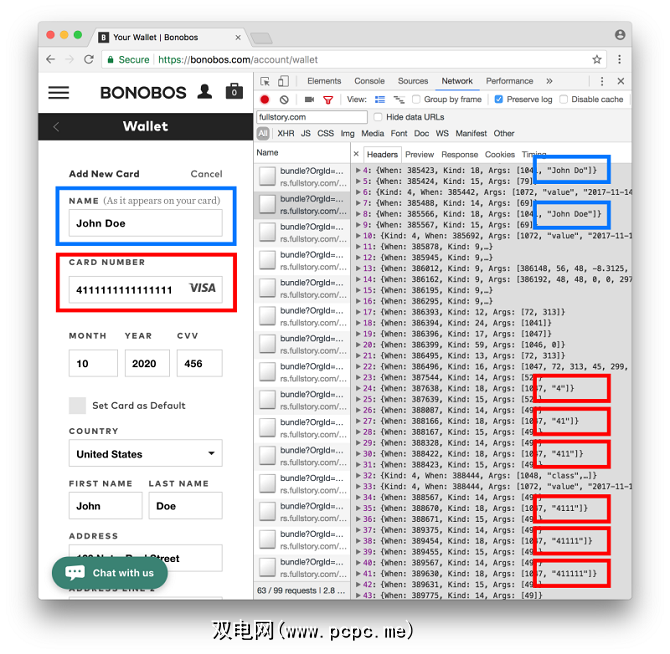The image size is (670, 654).
Task: Bookmark page with the star icon
Action: coord(597,59)
